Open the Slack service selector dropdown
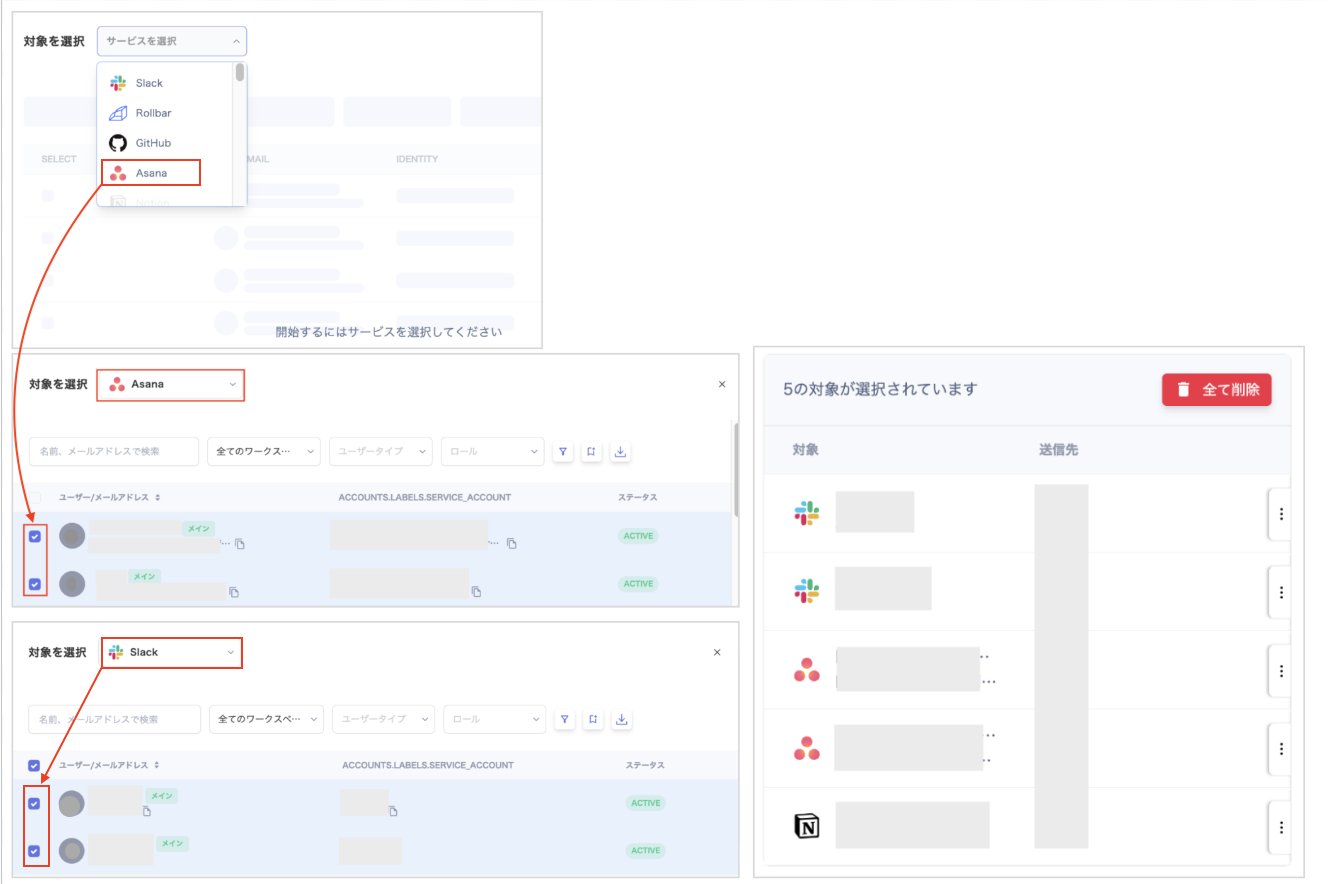1328x884 pixels. click(x=172, y=652)
